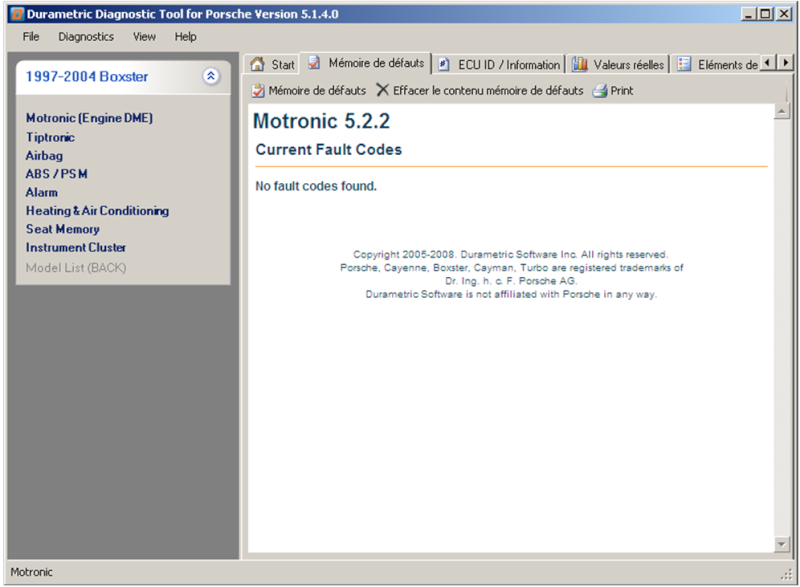800x587 pixels.
Task: Click the Print printer icon
Action: tap(600, 91)
